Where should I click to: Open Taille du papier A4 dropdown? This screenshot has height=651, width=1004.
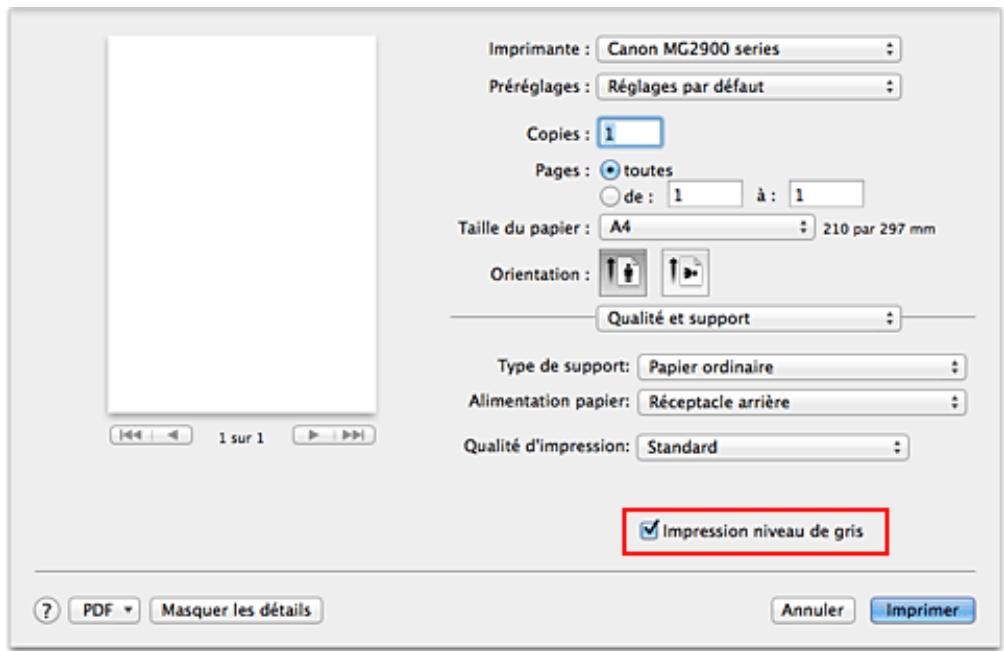[x=707, y=227]
